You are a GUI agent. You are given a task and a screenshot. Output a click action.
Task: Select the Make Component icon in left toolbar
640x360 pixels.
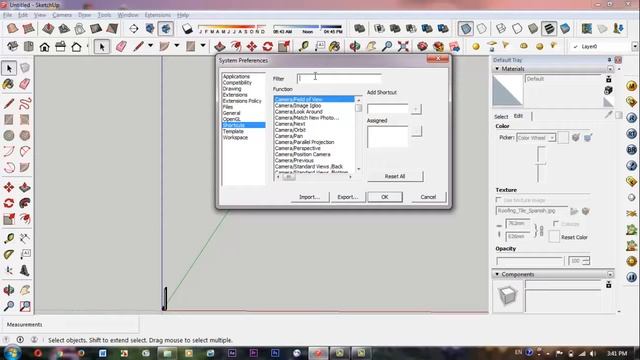25,68
